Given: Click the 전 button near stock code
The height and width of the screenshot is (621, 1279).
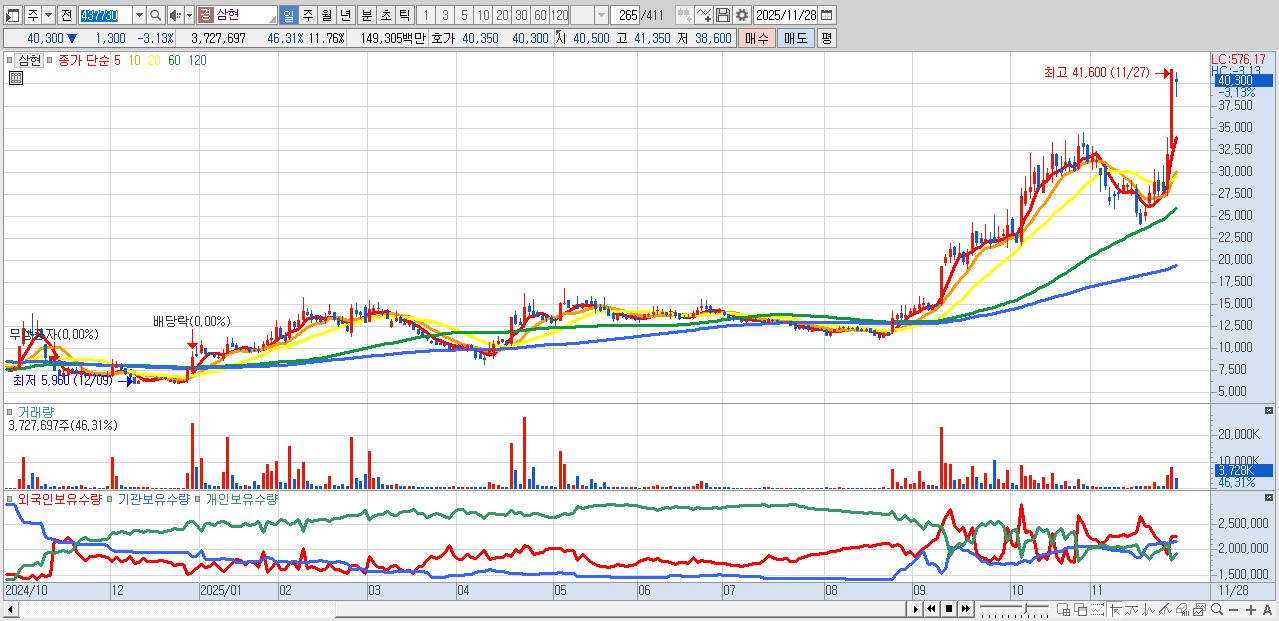Looking at the screenshot, I should (x=67, y=15).
